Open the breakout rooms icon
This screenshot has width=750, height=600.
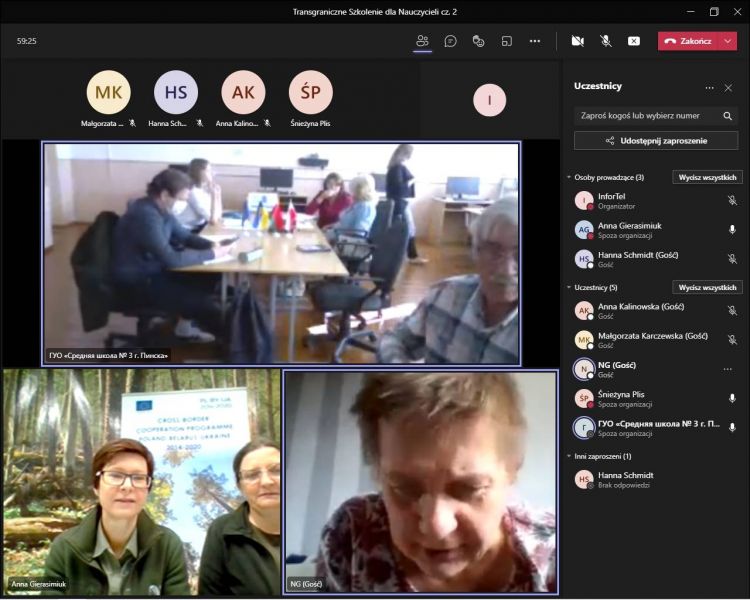click(x=507, y=41)
